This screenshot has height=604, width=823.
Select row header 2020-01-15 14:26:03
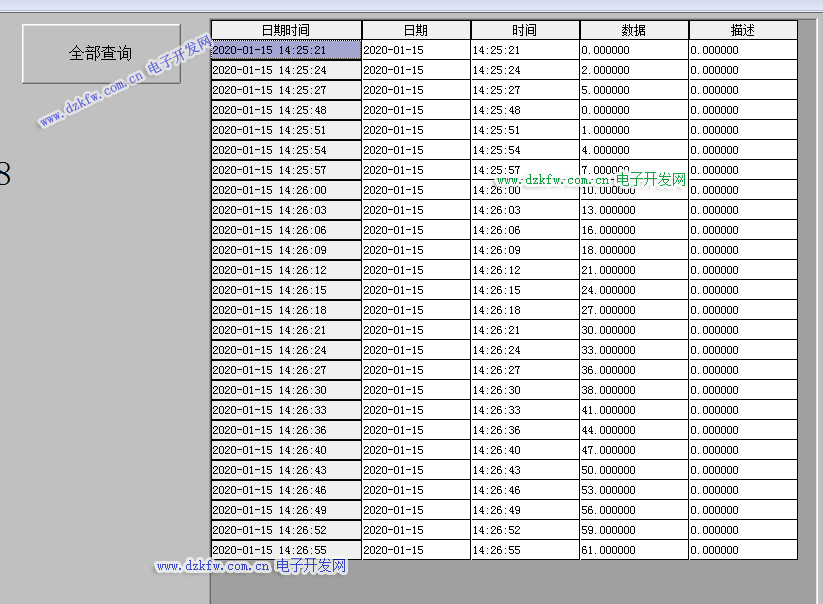tap(286, 210)
